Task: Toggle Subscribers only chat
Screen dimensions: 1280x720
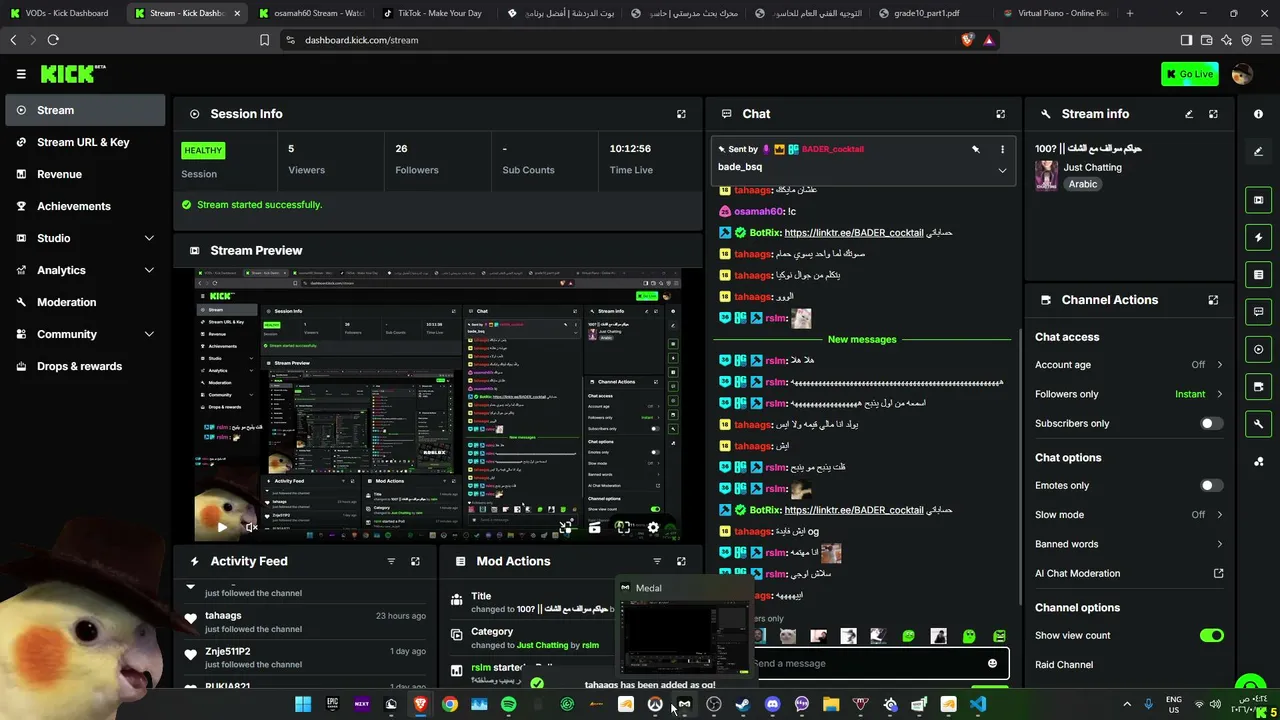Action: (1211, 423)
